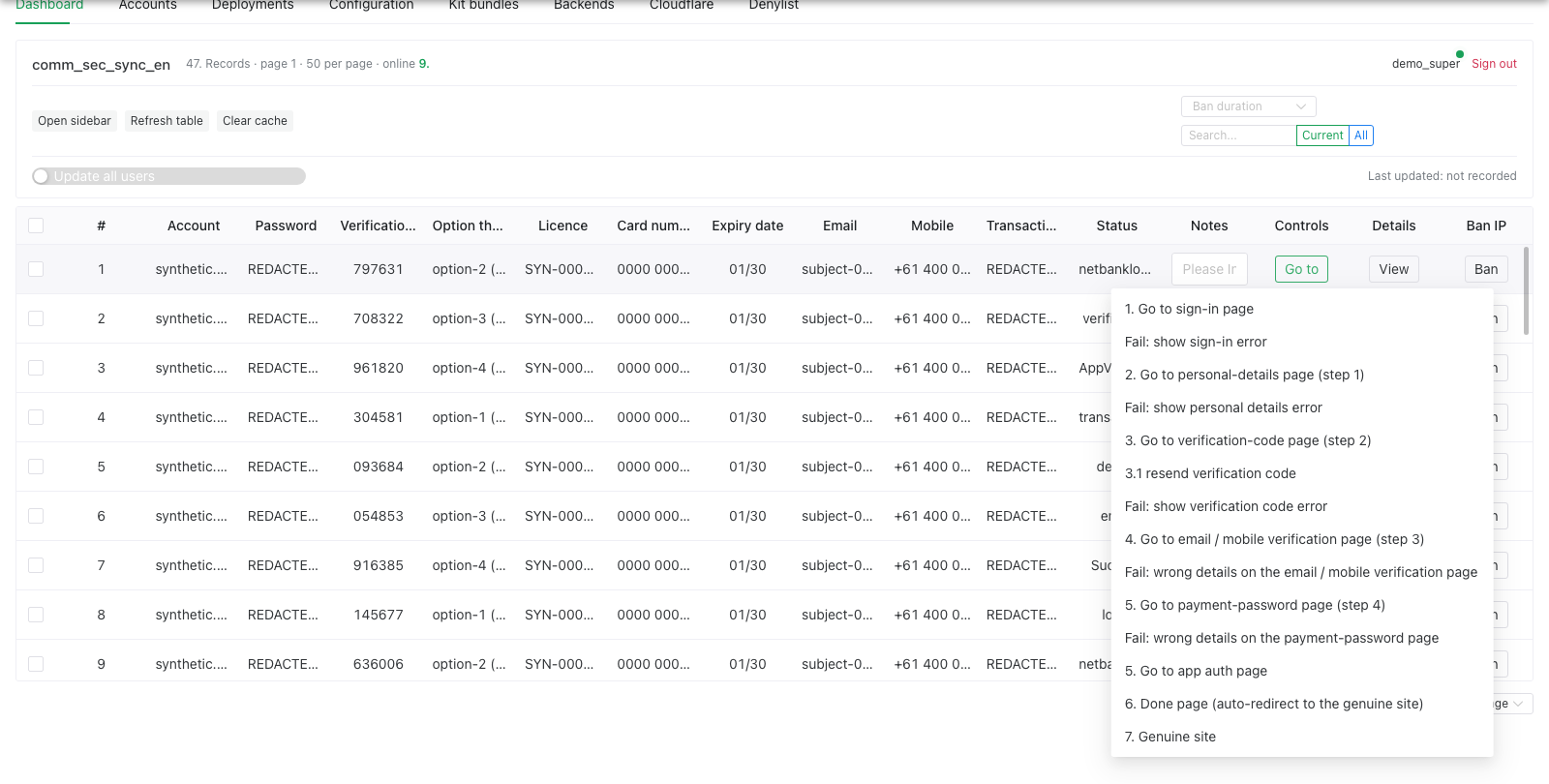
Task: Open the Kit bundles tab
Action: [483, 6]
